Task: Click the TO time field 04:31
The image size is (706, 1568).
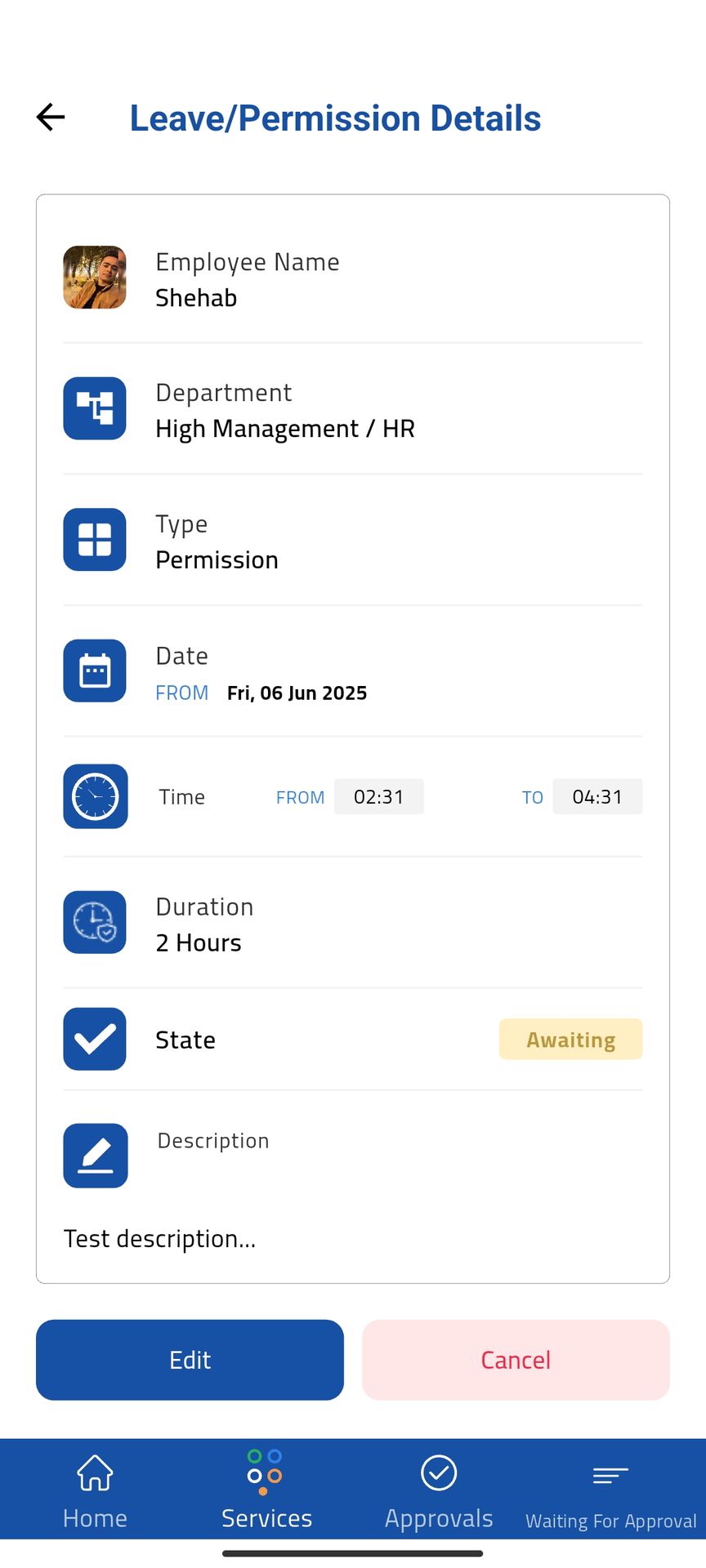Action: (597, 797)
